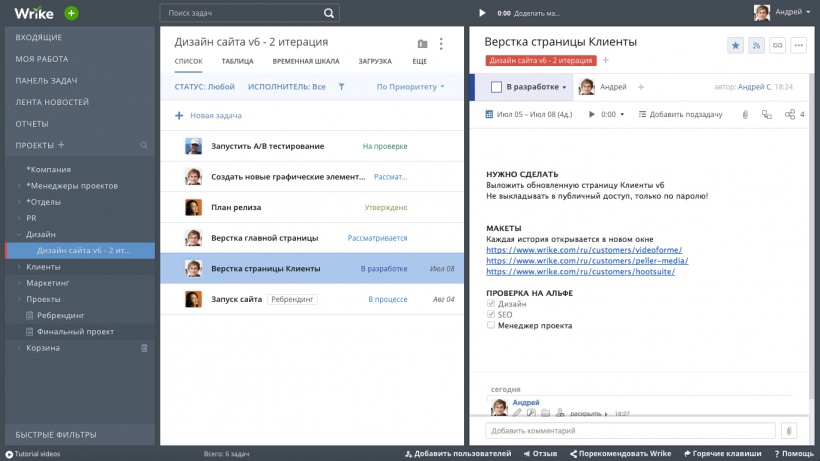This screenshot has width=820, height=461.
Task: Click the Добавить комментарий input field
Action: pyautogui.click(x=630, y=431)
